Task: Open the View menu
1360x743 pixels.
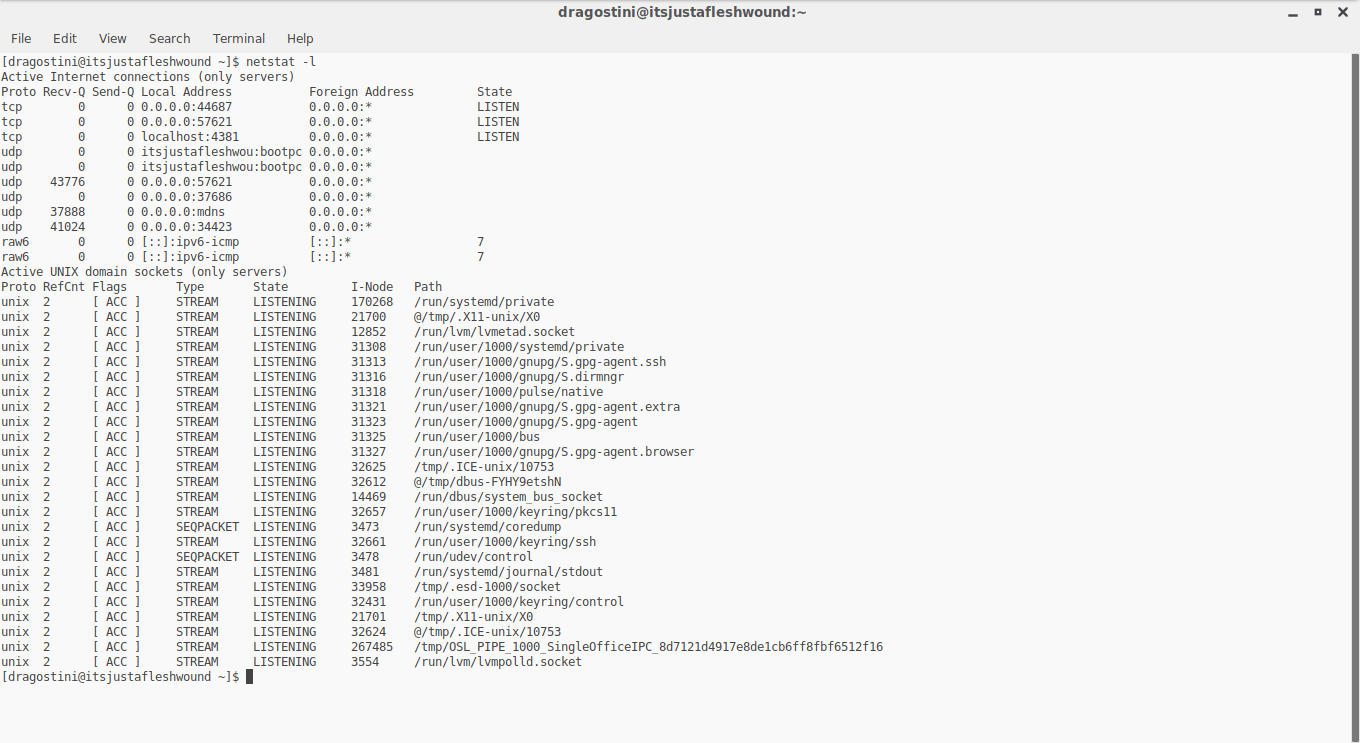Action: 113,38
